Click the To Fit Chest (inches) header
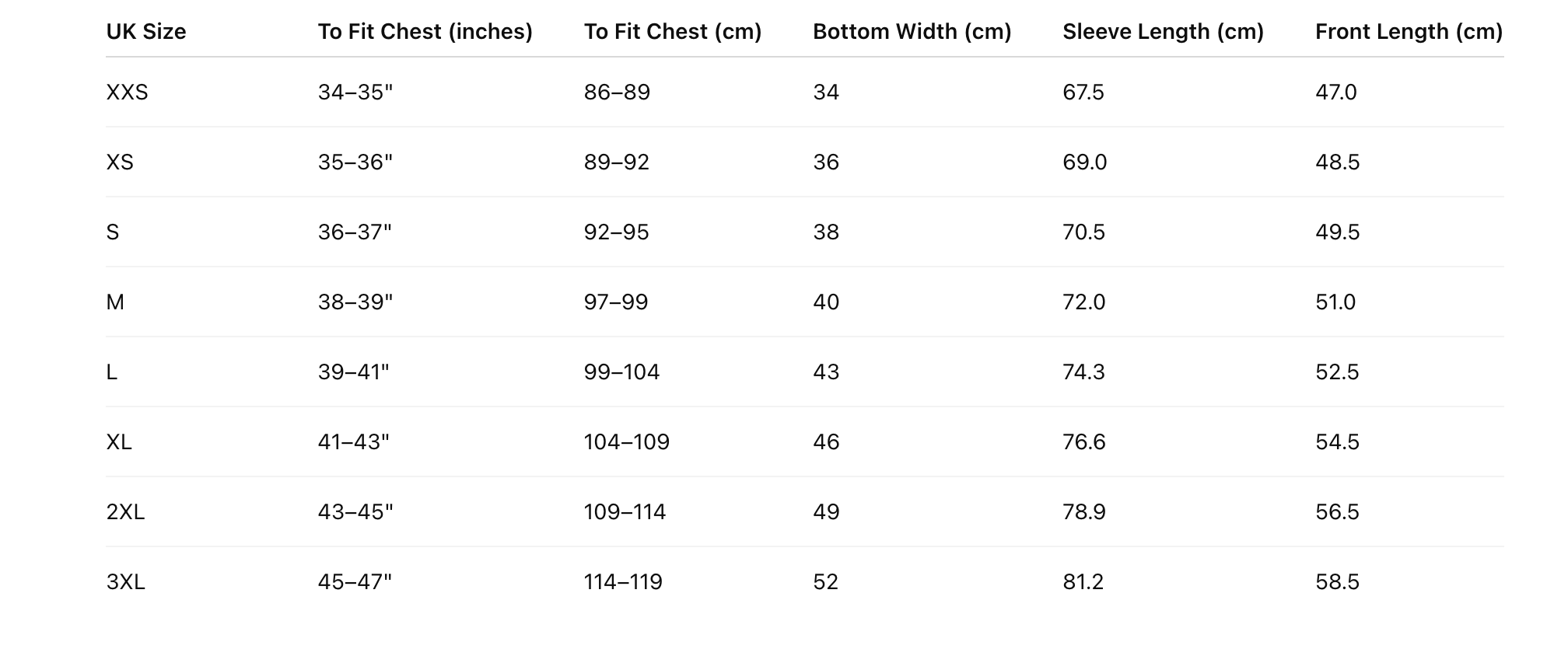The width and height of the screenshot is (1568, 656). point(425,32)
